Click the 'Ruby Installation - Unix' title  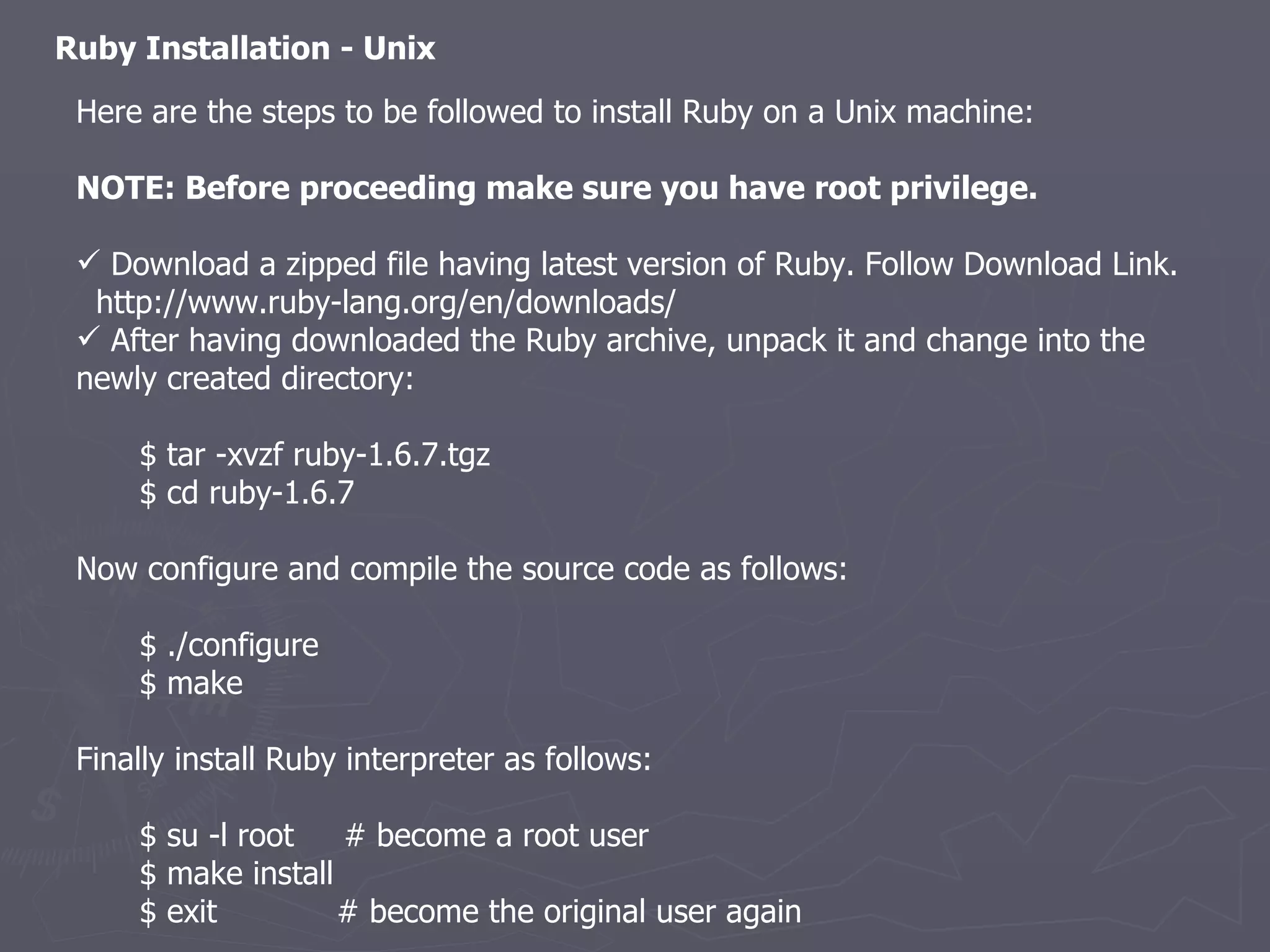(245, 49)
